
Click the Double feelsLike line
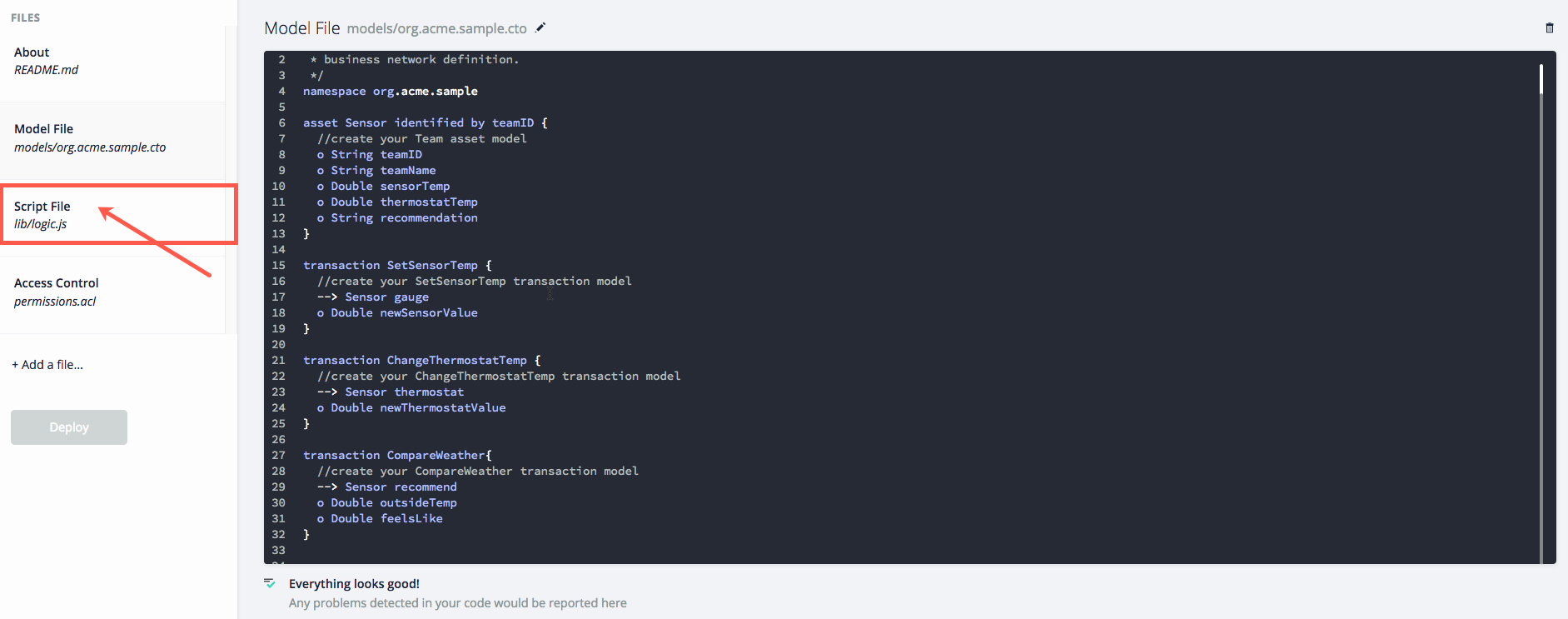[x=380, y=518]
